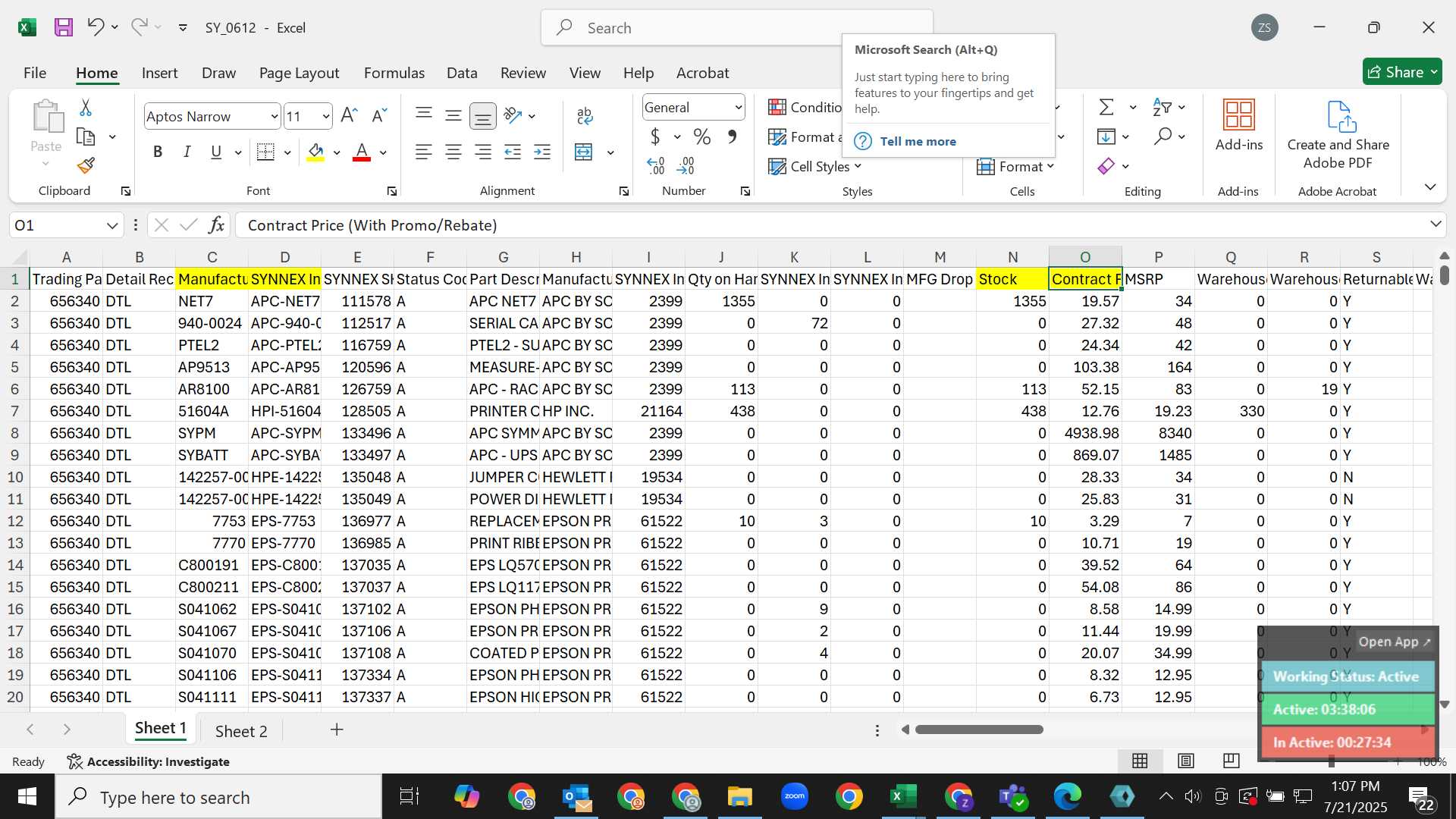Select Normal view in the status bar
This screenshot has height=819, width=1456.
[x=1140, y=761]
